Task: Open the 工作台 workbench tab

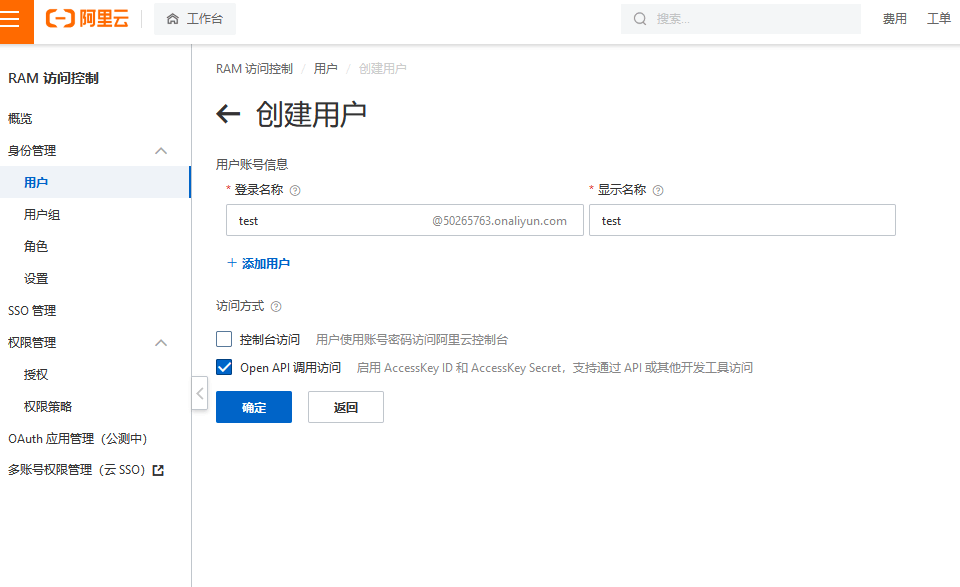Action: coord(195,19)
